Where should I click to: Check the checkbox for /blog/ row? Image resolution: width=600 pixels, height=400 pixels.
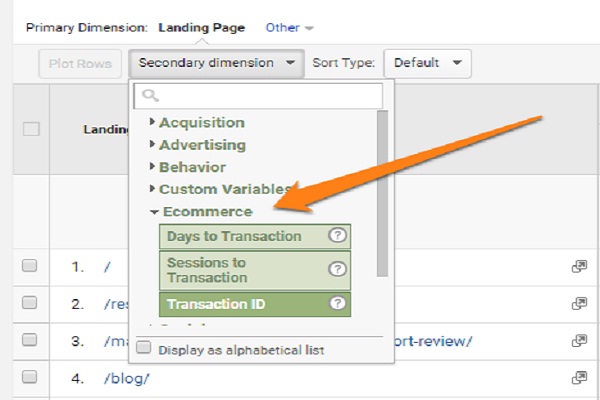tap(29, 377)
